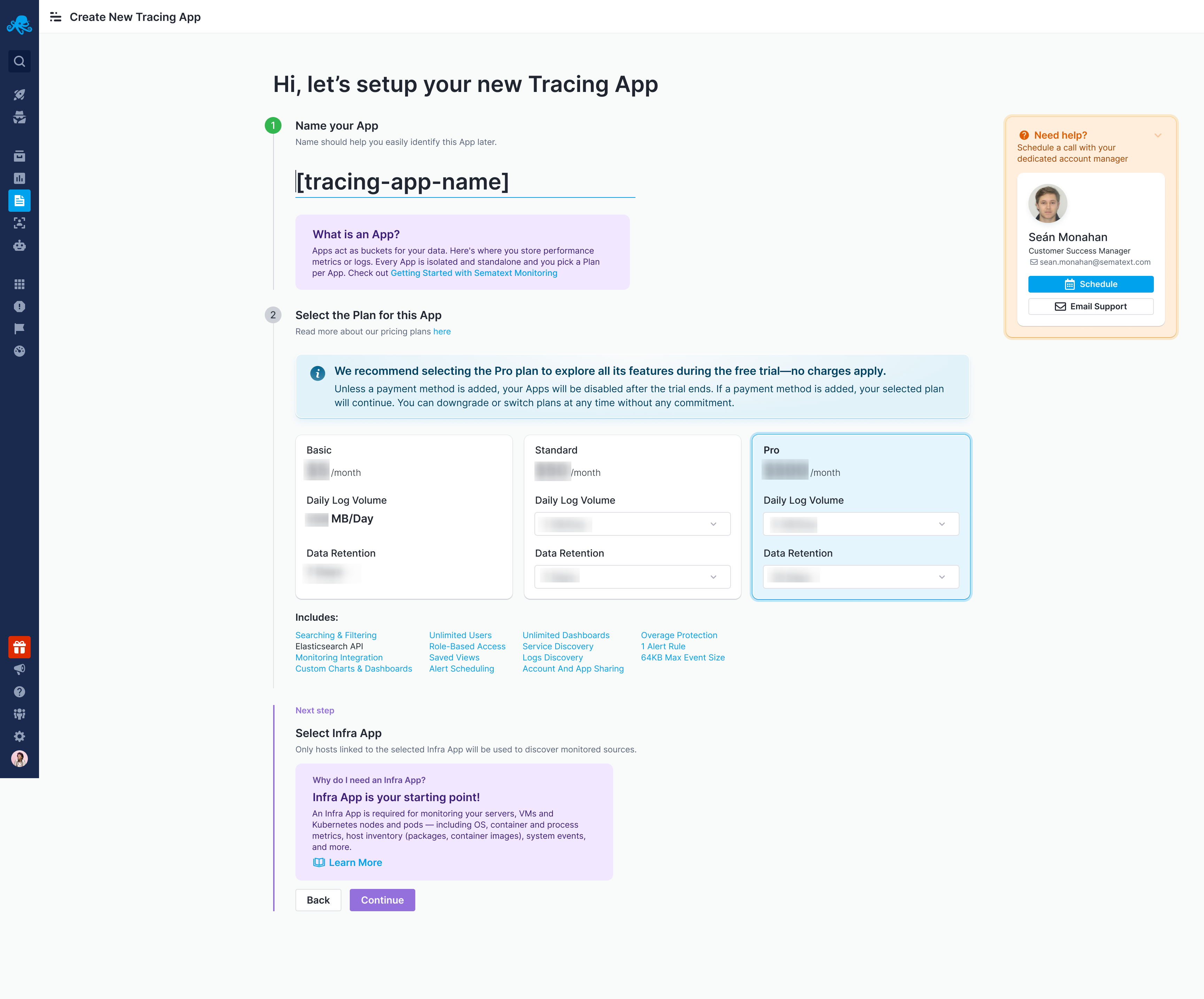Open Unlimited Users feature link
The height and width of the screenshot is (999, 1204).
461,635
